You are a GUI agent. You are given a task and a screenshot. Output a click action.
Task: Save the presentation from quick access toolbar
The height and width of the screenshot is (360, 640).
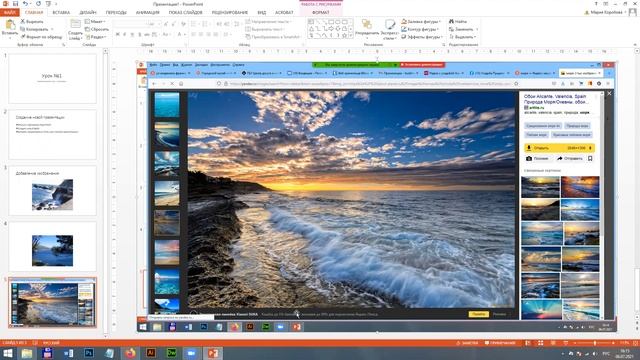coord(15,4)
